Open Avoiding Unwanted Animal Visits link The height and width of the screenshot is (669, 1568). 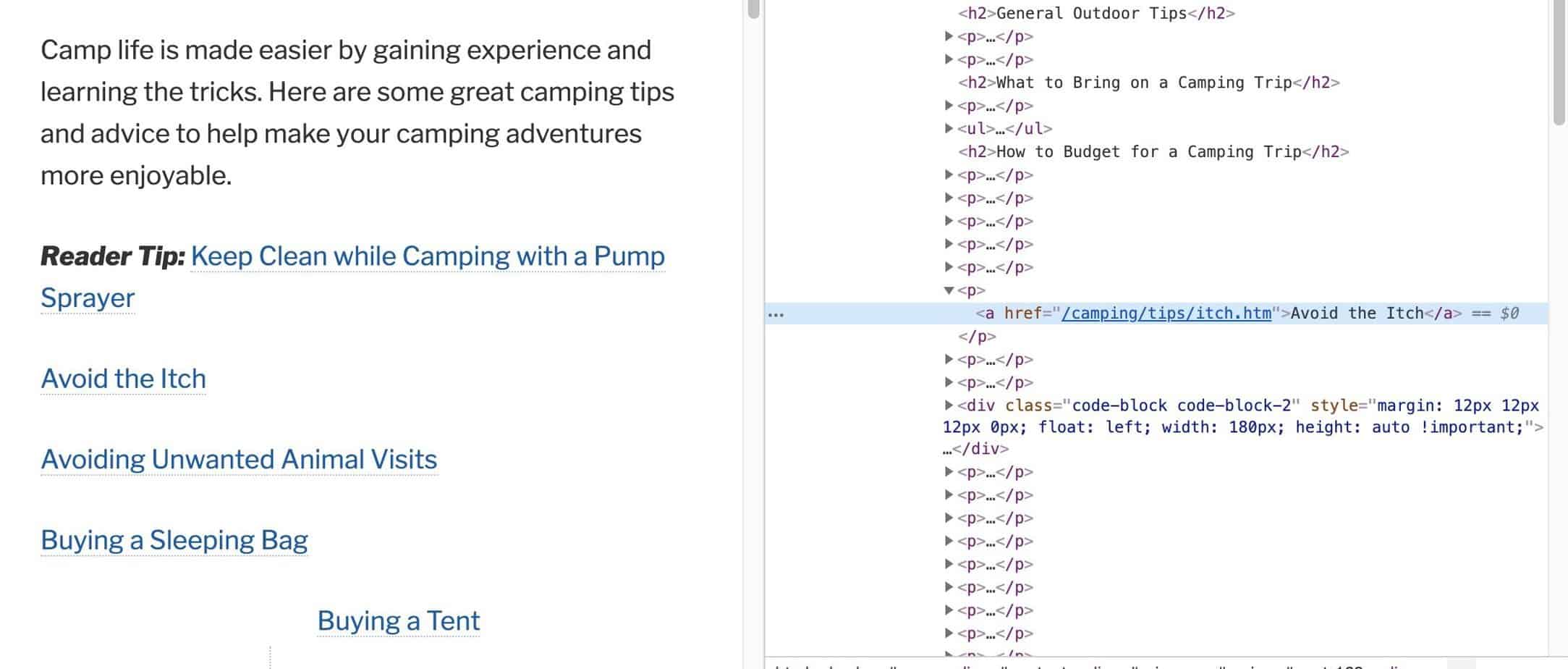pos(239,460)
